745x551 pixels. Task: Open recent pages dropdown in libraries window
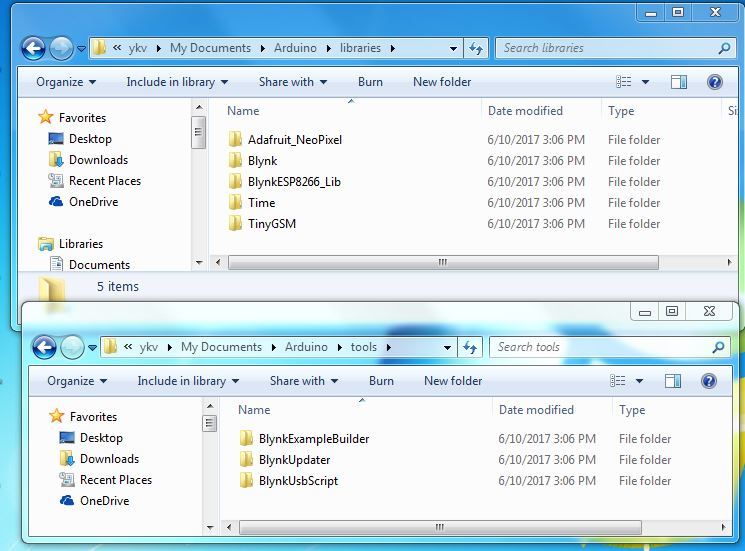click(81, 48)
